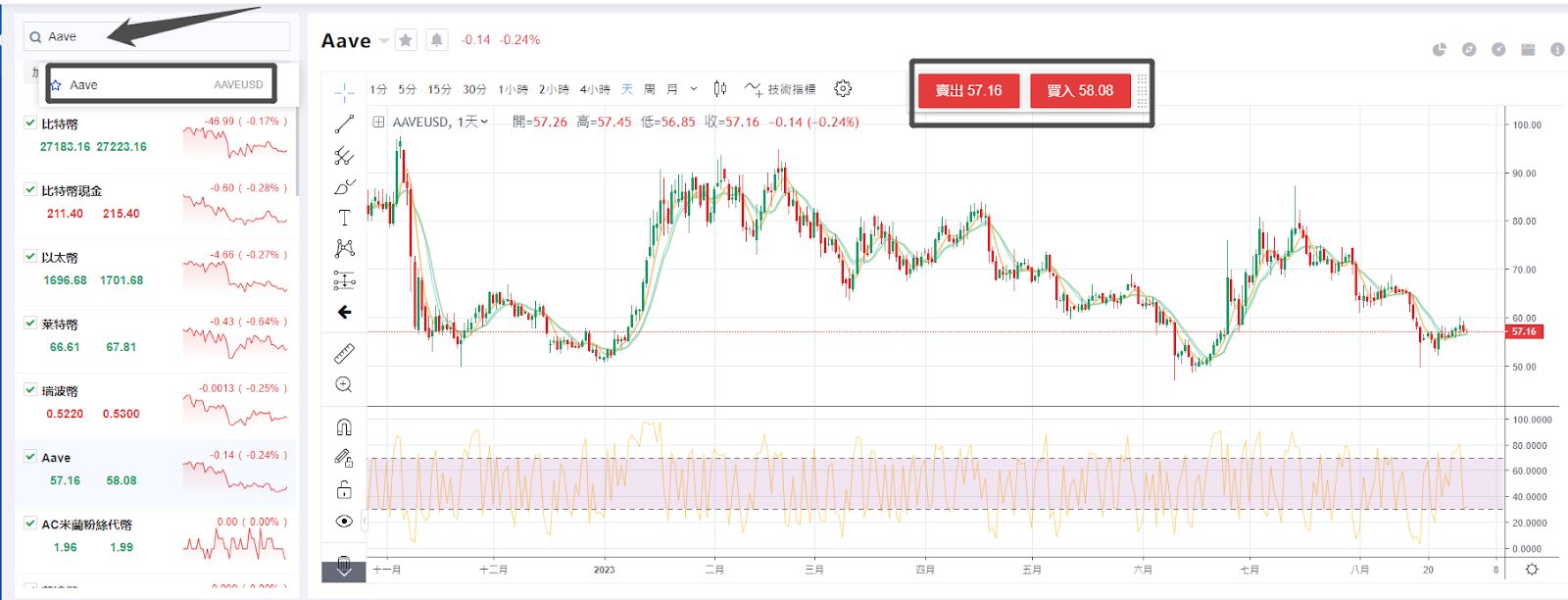The width and height of the screenshot is (1568, 600).
Task: Toggle the 以太幣 checkbox
Action: click(30, 256)
